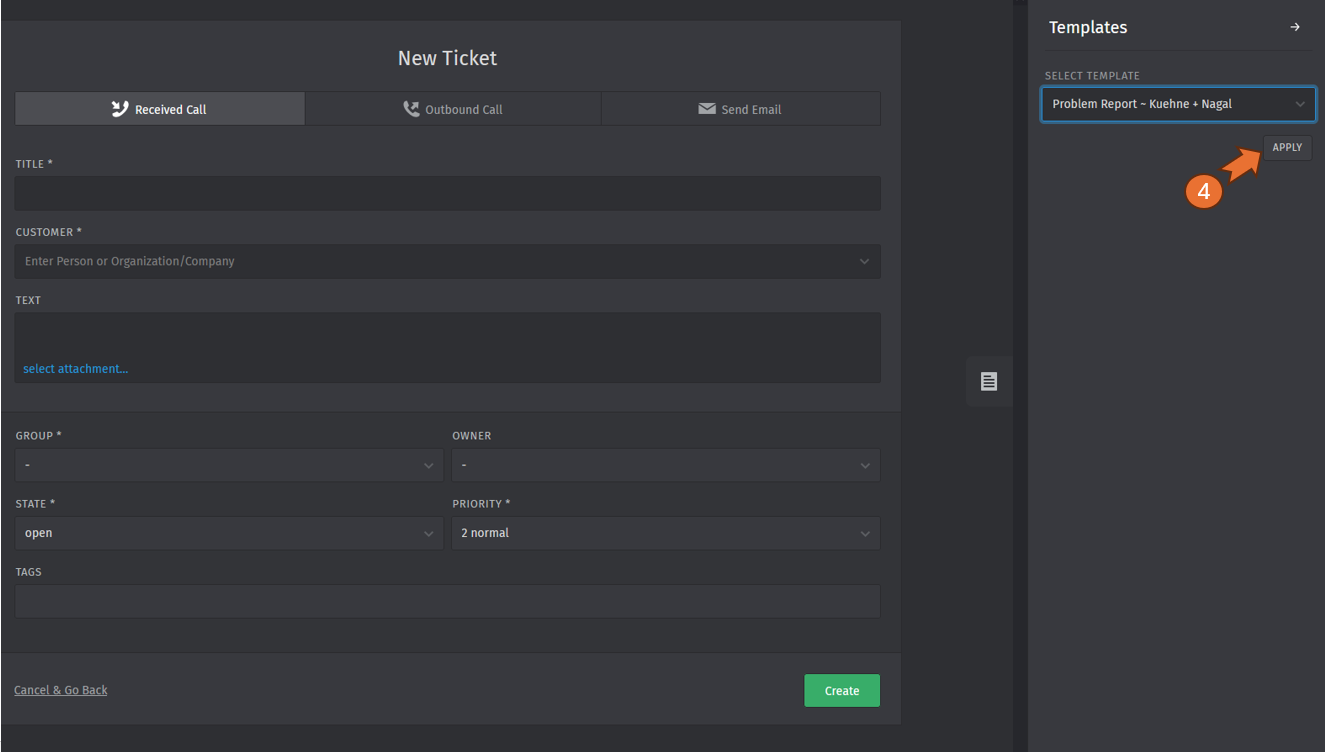
Task: Expand the Customer field chevron
Action: point(864,262)
